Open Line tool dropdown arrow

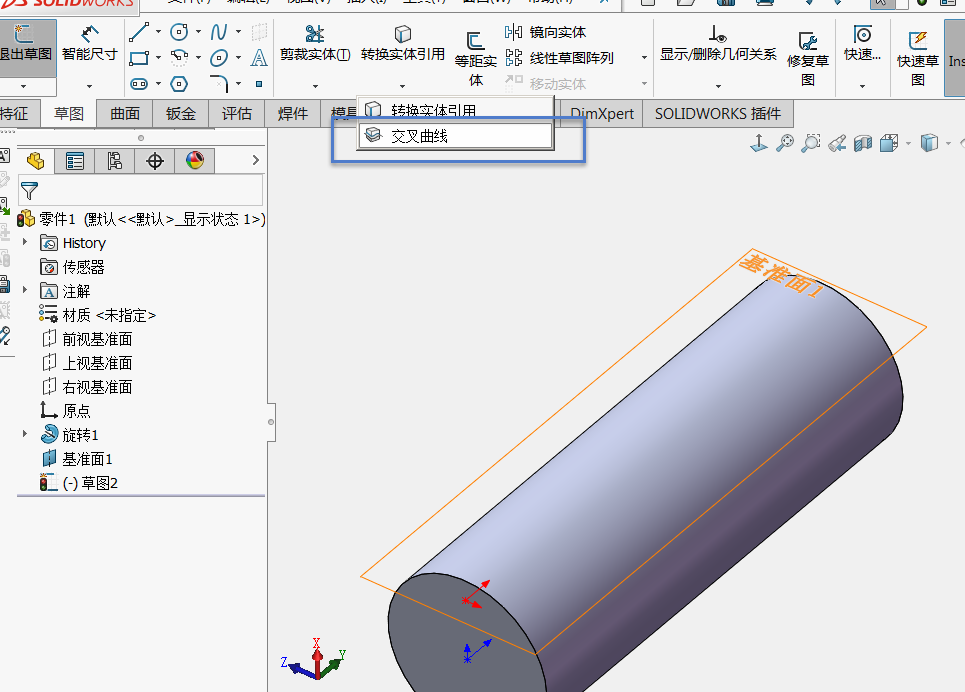[158, 31]
